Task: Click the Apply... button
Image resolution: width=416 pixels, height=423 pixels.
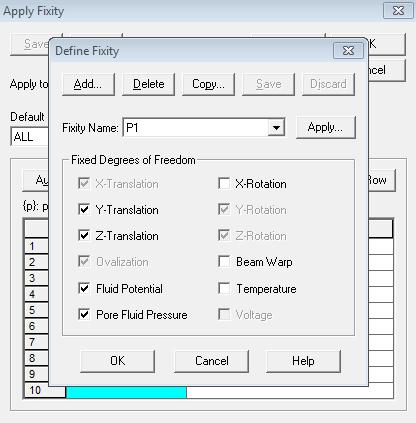Action: [x=326, y=127]
